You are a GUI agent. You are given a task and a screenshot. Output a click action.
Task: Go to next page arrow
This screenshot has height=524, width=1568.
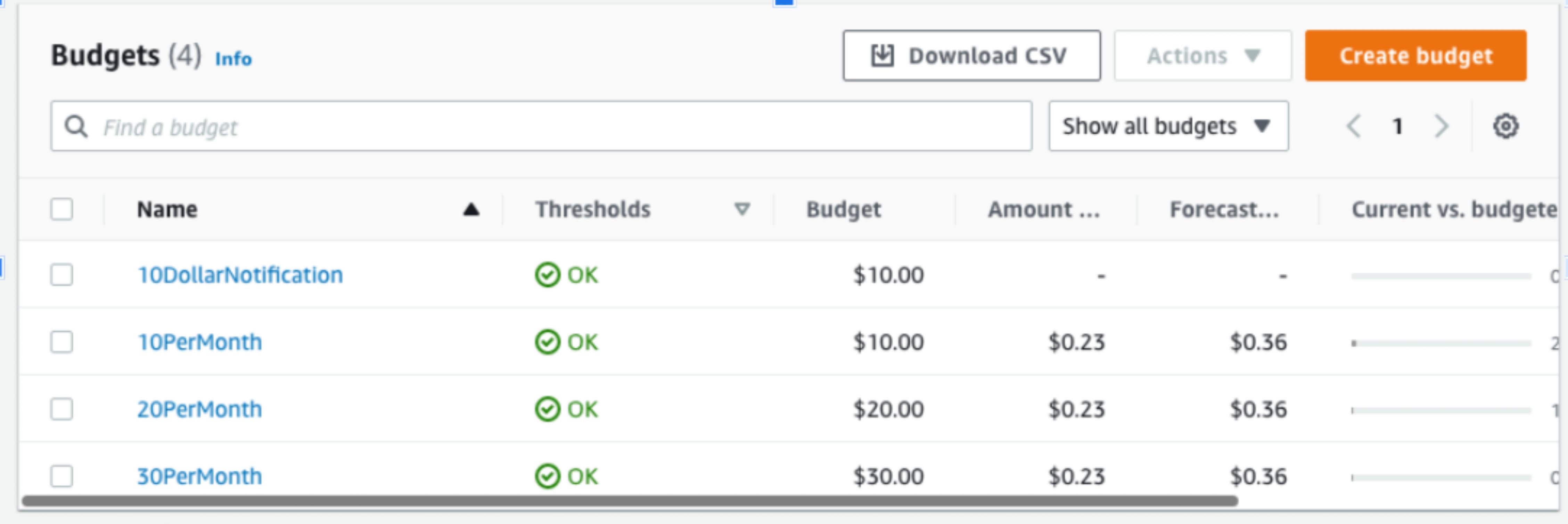1441,127
